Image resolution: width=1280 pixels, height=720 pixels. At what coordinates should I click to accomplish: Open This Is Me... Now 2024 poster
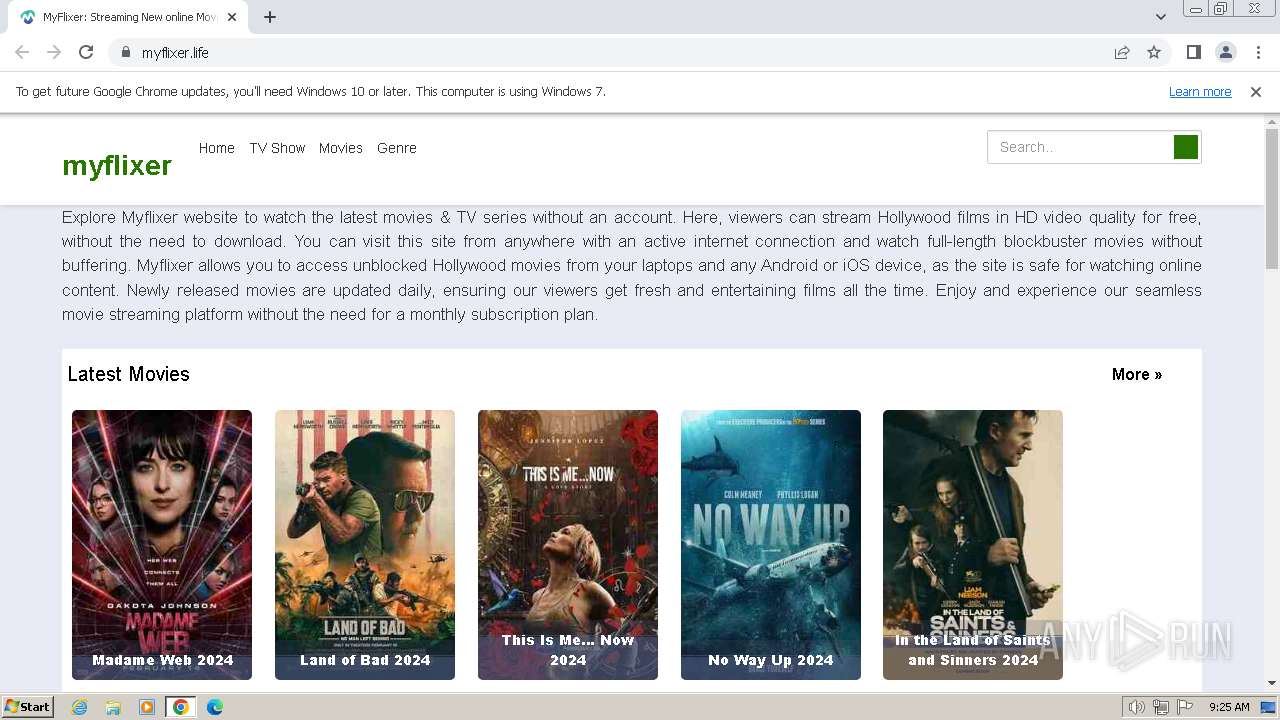point(568,545)
